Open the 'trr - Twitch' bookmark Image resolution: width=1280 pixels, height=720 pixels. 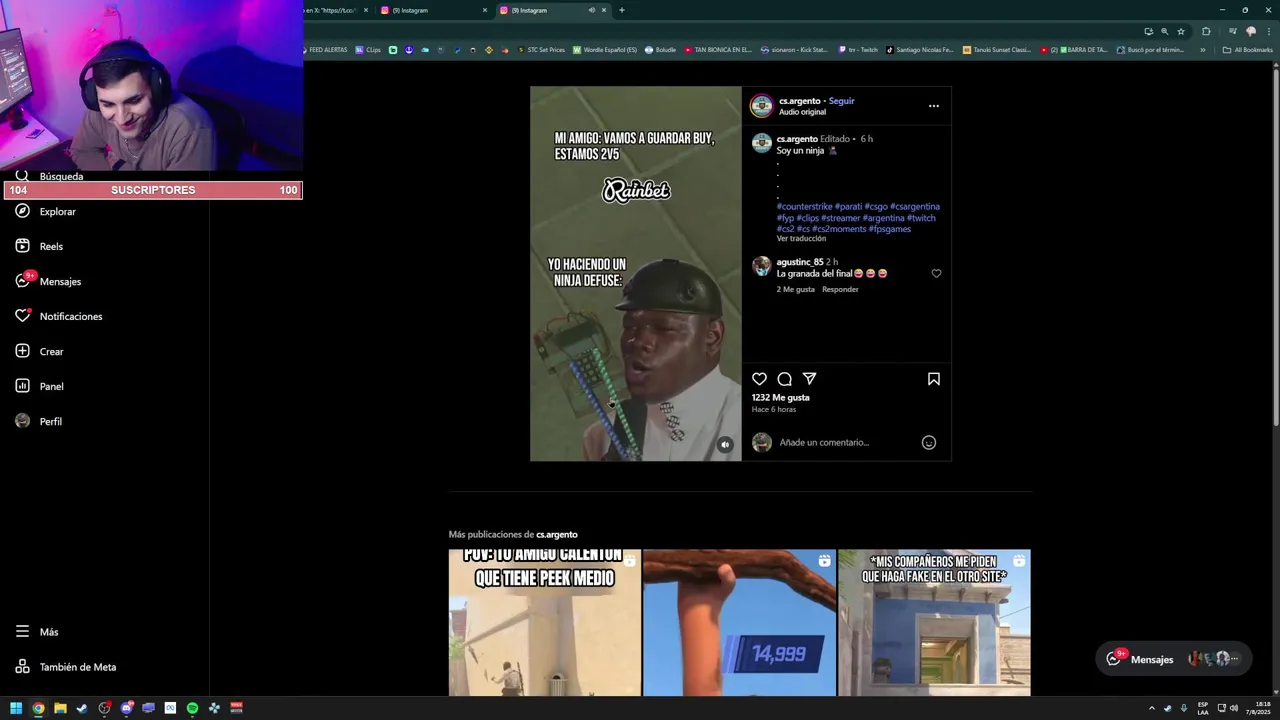coord(858,50)
